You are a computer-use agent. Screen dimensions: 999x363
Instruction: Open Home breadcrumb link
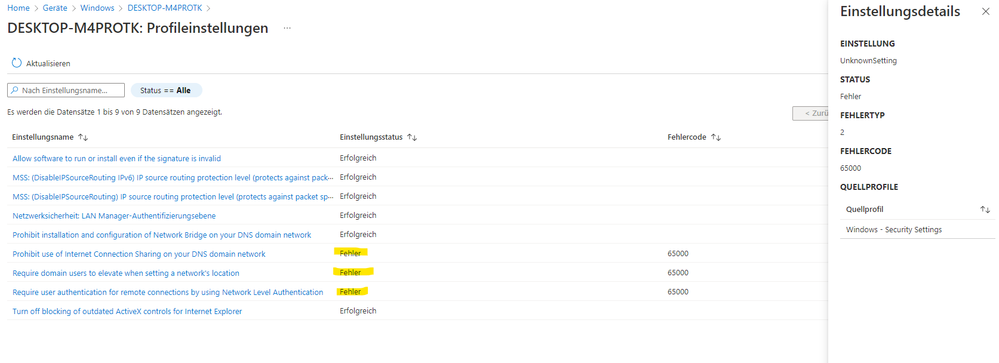(x=18, y=8)
